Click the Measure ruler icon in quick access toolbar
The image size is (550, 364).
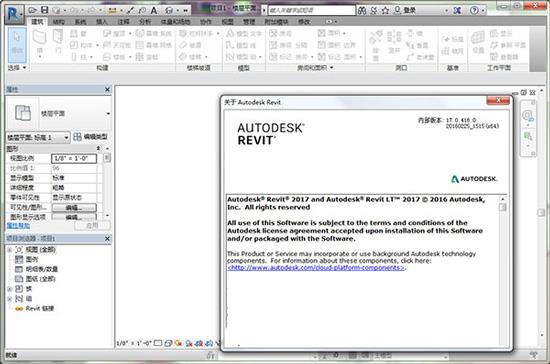click(x=112, y=11)
